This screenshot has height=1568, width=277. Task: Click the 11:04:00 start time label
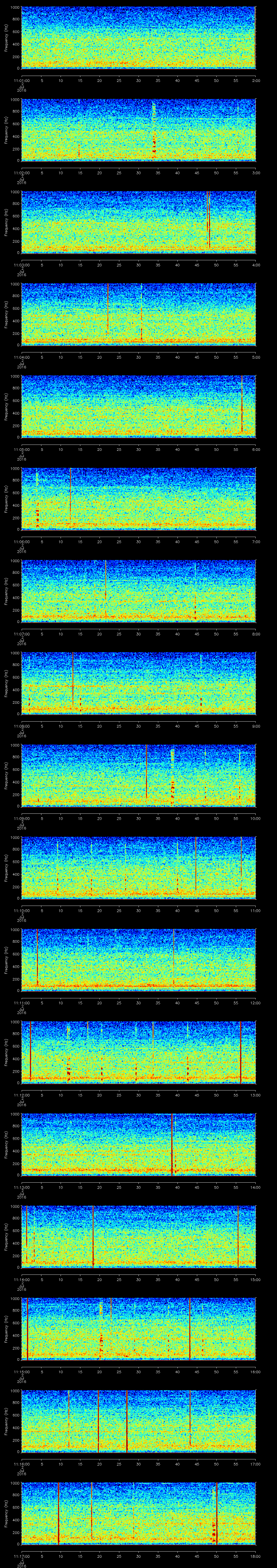pos(21,357)
